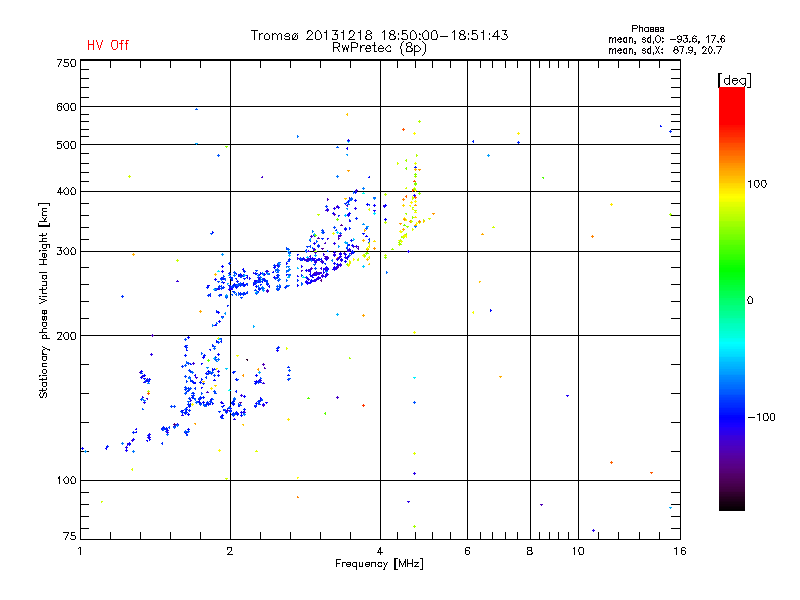This screenshot has width=800, height=600.
Task: Click the red 'HV Off' status text
Action: click(x=108, y=45)
